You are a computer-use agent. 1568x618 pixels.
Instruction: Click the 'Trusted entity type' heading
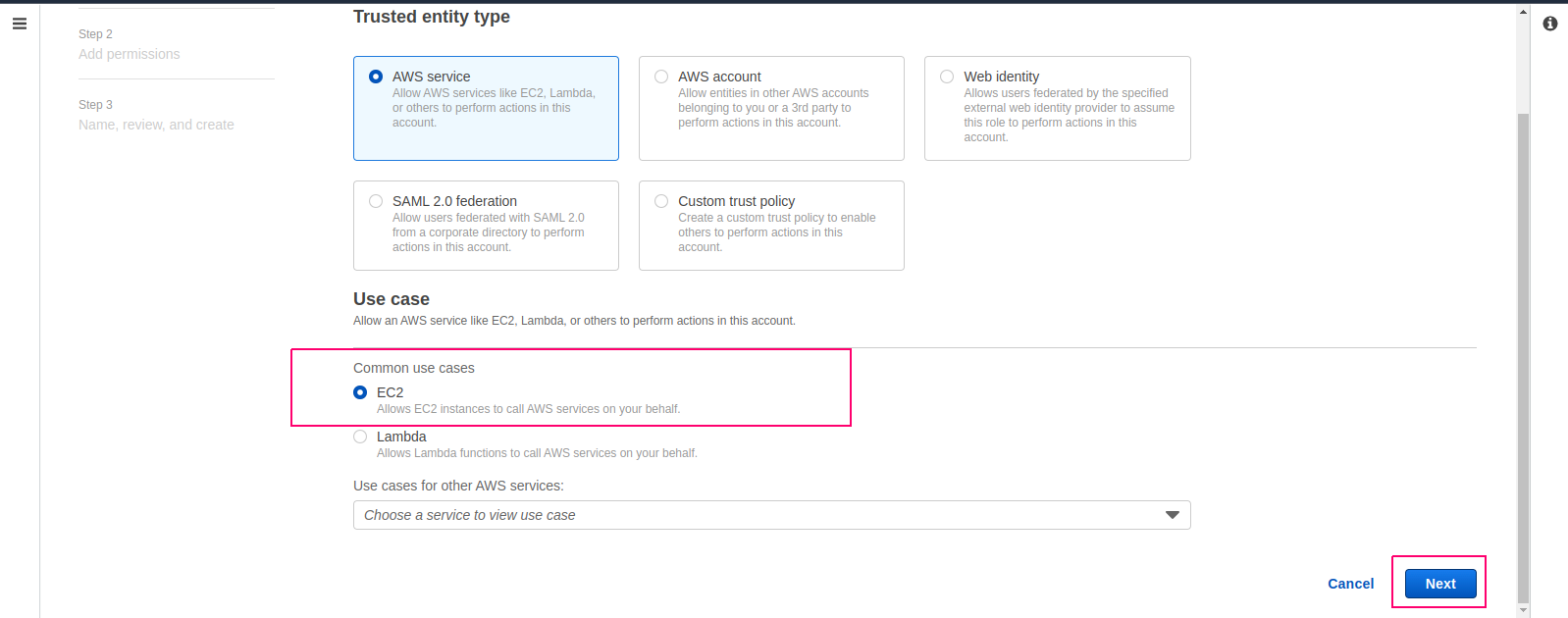coord(432,17)
